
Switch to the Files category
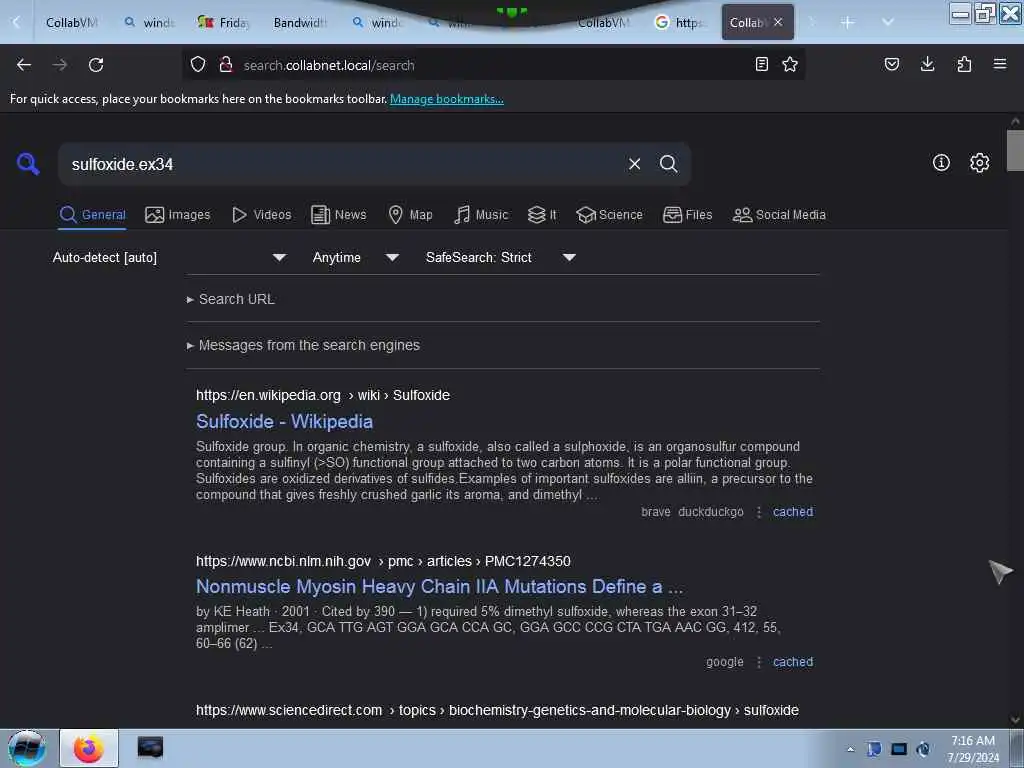[687, 215]
